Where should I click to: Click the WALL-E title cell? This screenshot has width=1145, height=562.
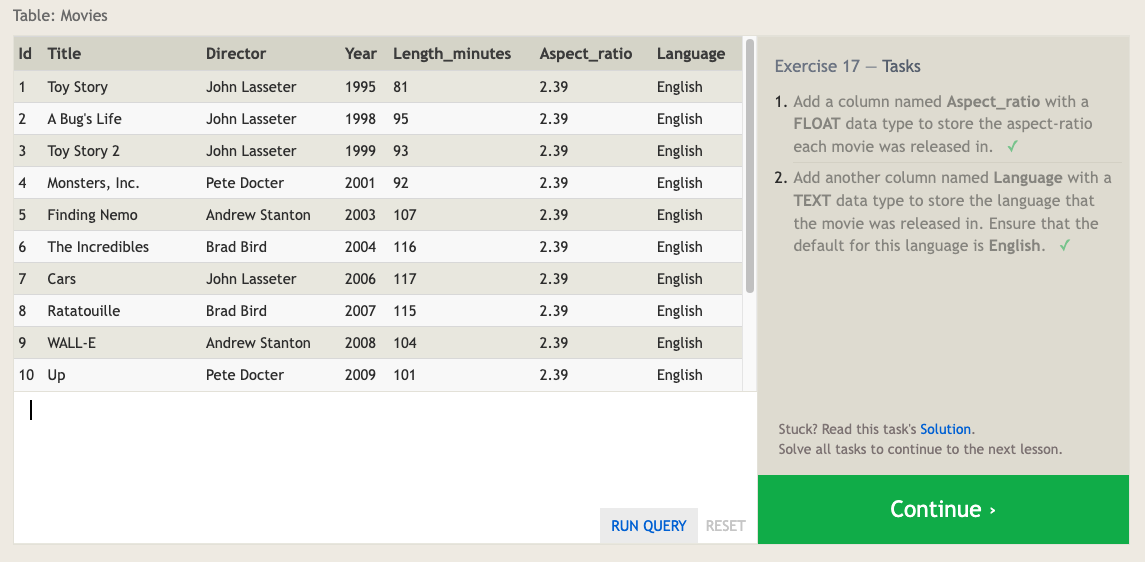click(72, 343)
